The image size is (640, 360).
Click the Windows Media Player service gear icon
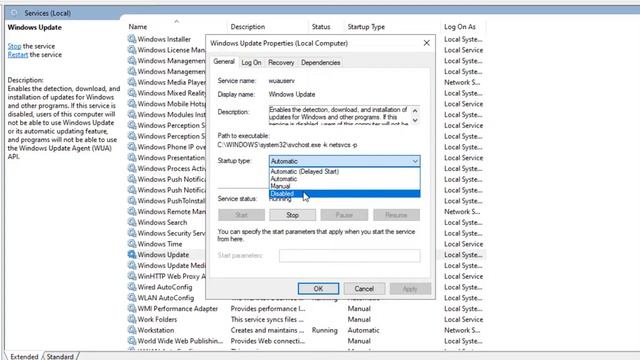pyautogui.click(x=132, y=82)
